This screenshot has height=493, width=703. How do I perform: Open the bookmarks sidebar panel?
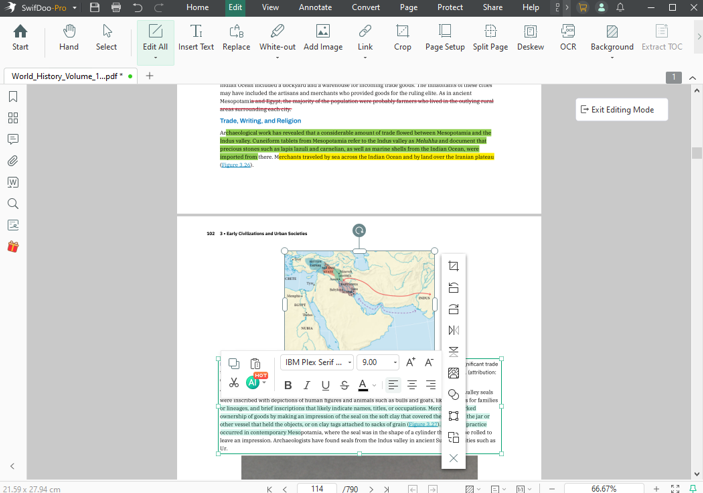(13, 96)
